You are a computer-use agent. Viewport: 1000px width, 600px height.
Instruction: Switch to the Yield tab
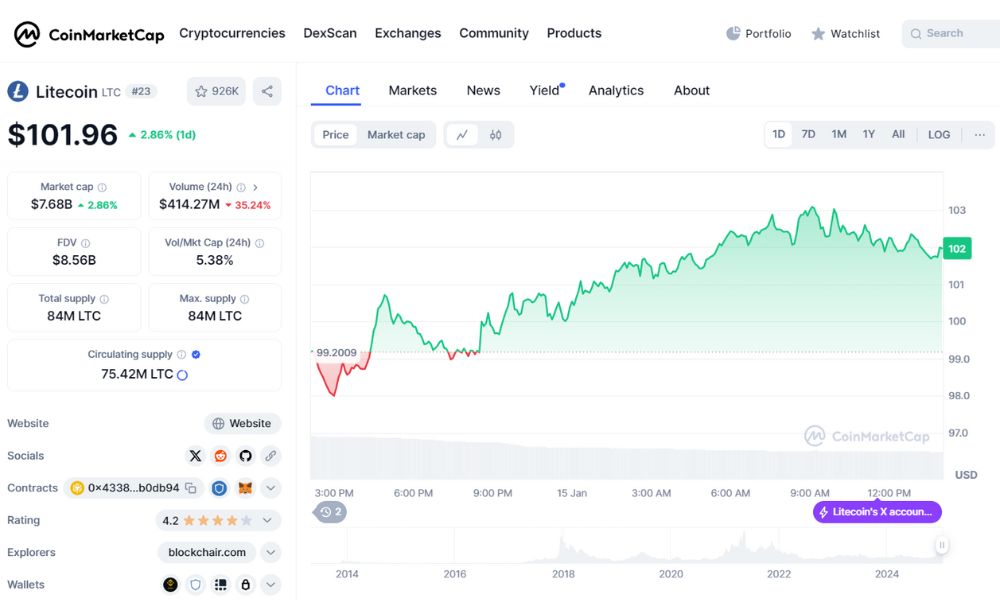545,91
